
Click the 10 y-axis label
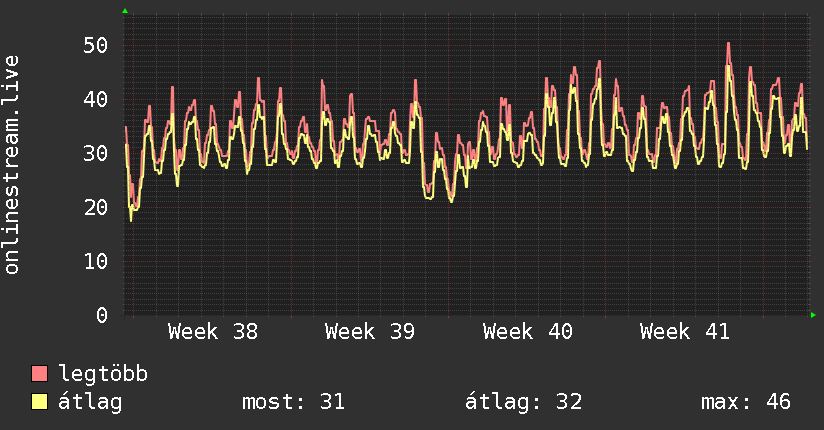(96, 261)
